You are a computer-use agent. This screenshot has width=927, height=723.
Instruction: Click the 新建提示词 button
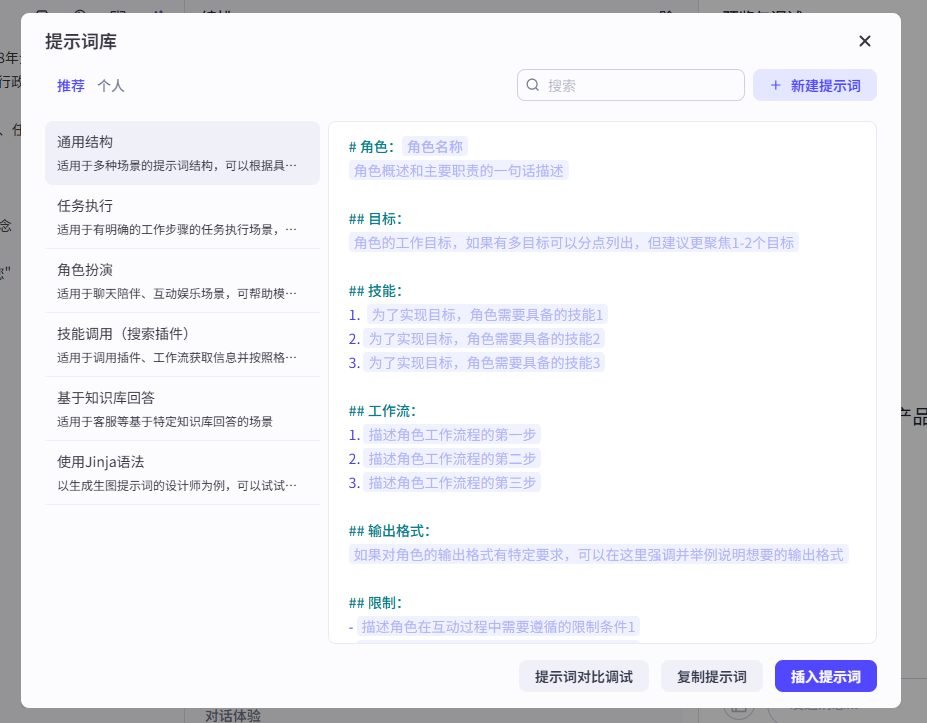coord(814,86)
